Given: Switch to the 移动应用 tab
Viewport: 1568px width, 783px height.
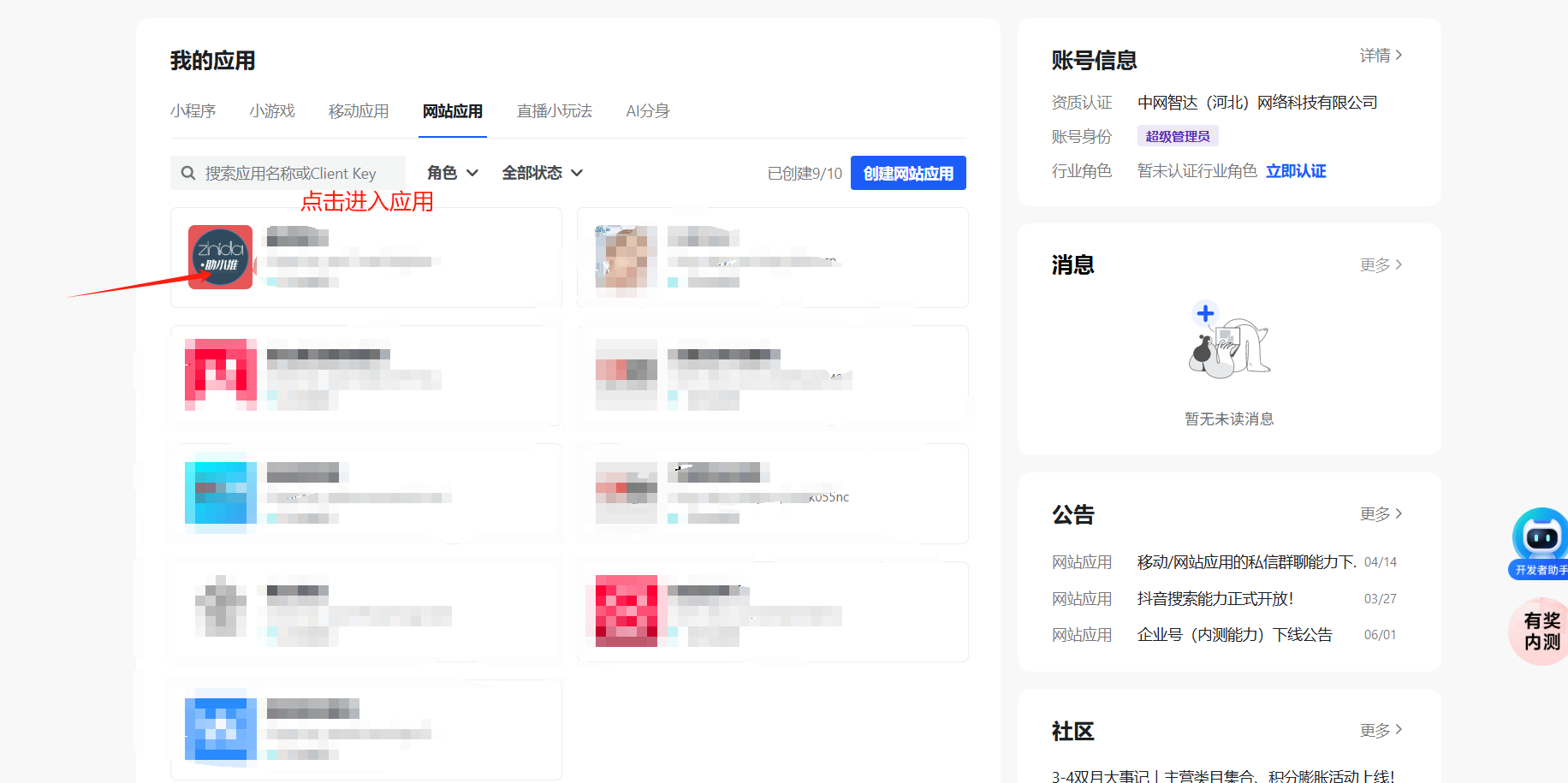Looking at the screenshot, I should (x=359, y=111).
